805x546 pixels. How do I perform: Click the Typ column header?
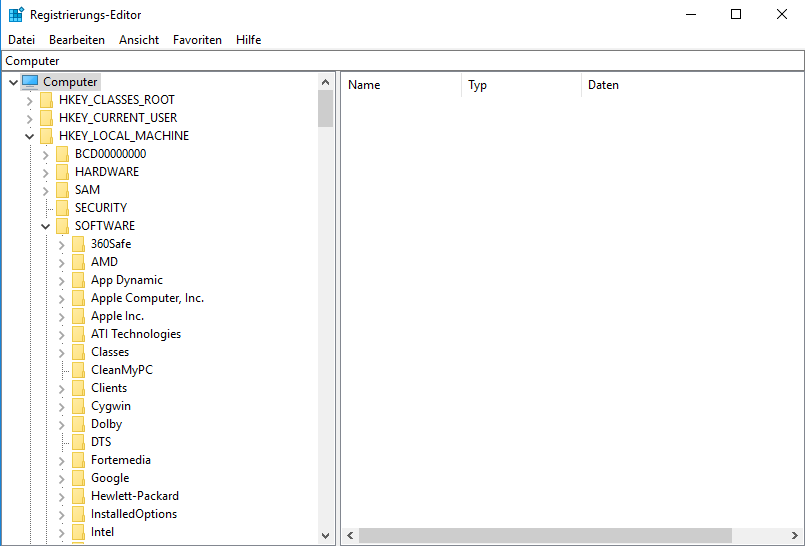tap(522, 85)
